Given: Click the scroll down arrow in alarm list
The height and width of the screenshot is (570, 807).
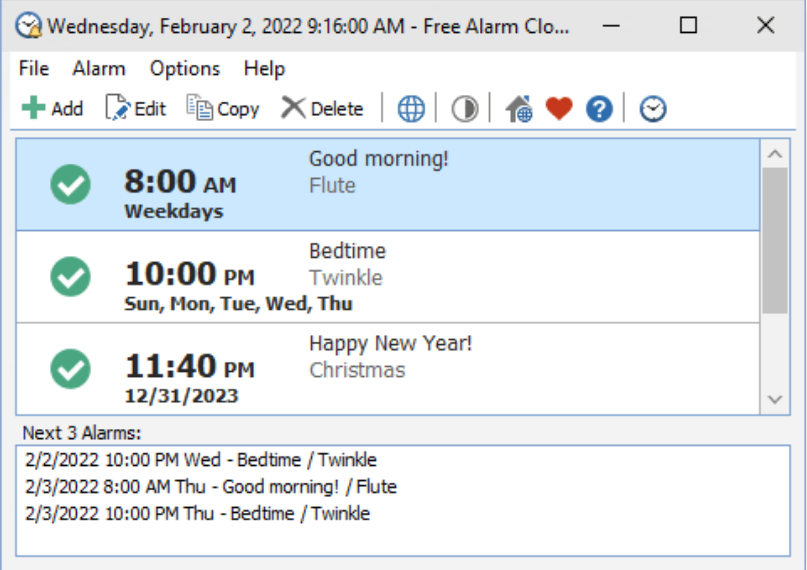Looking at the screenshot, I should coord(775,399).
